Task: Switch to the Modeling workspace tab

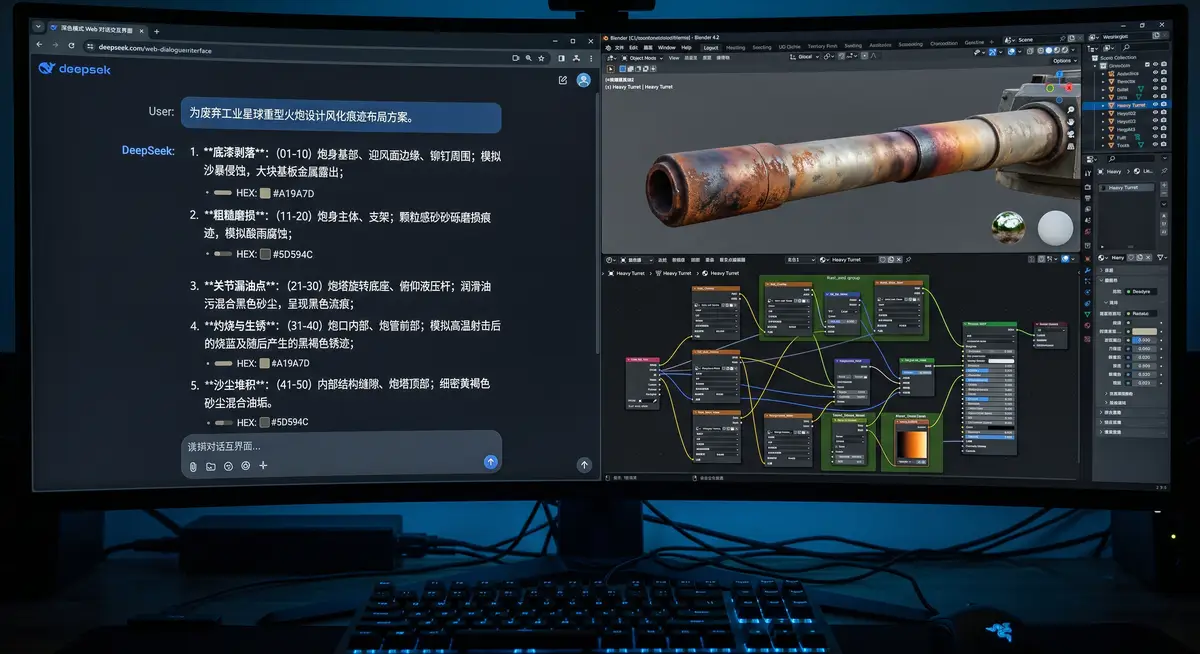Action: [x=735, y=47]
